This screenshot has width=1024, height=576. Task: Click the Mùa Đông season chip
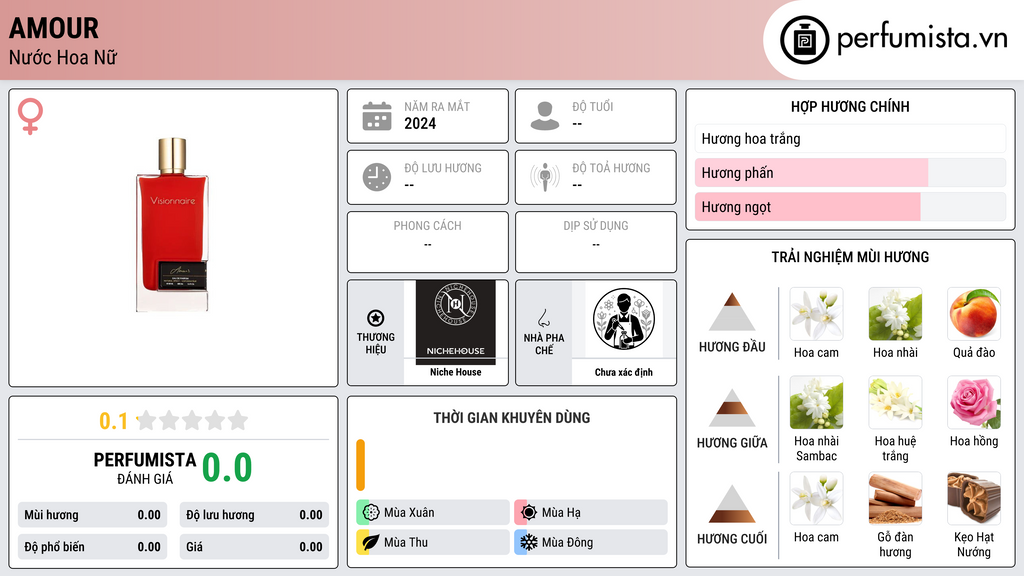pos(591,542)
